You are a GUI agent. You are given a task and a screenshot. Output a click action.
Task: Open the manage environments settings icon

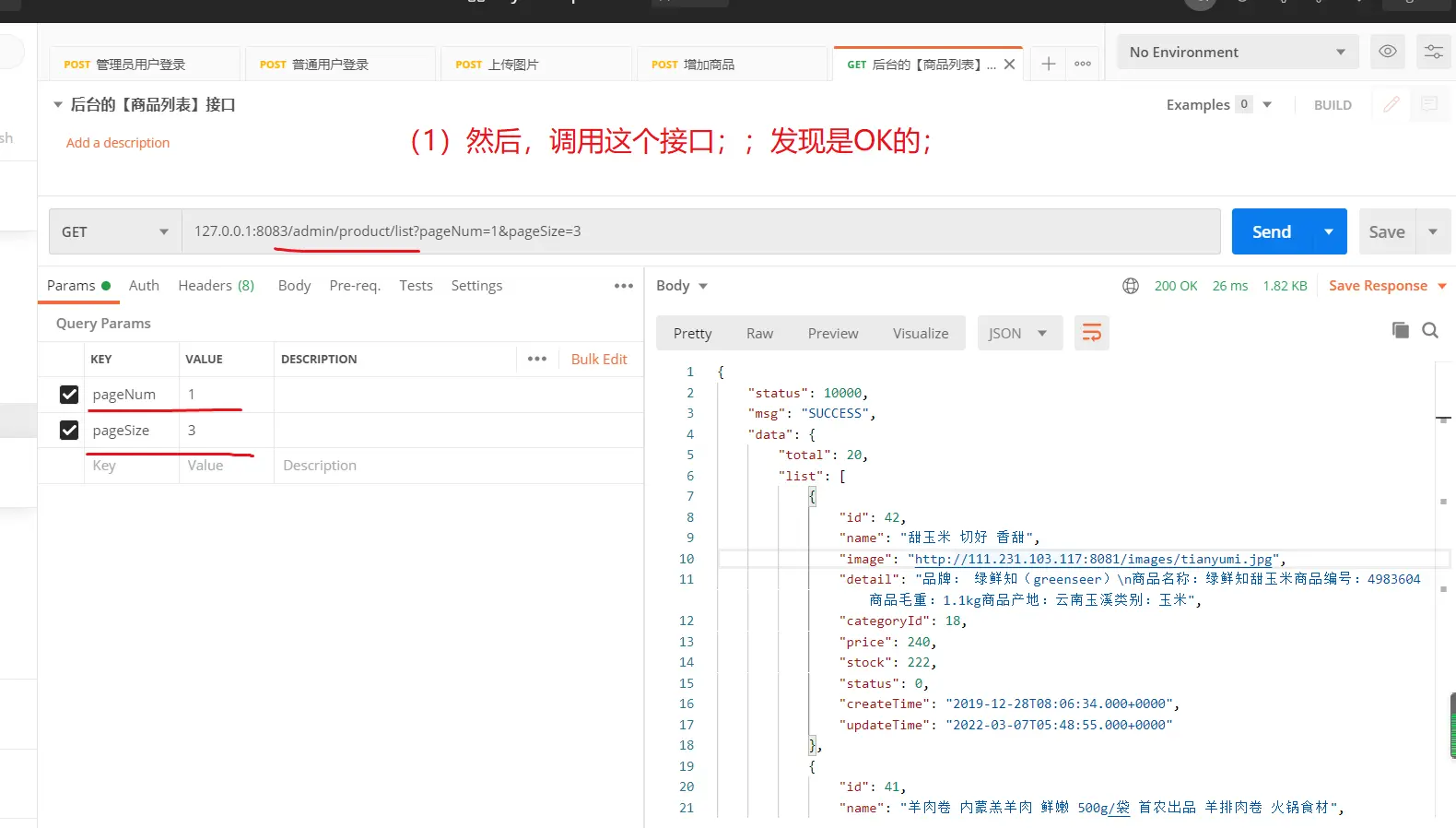(1433, 52)
